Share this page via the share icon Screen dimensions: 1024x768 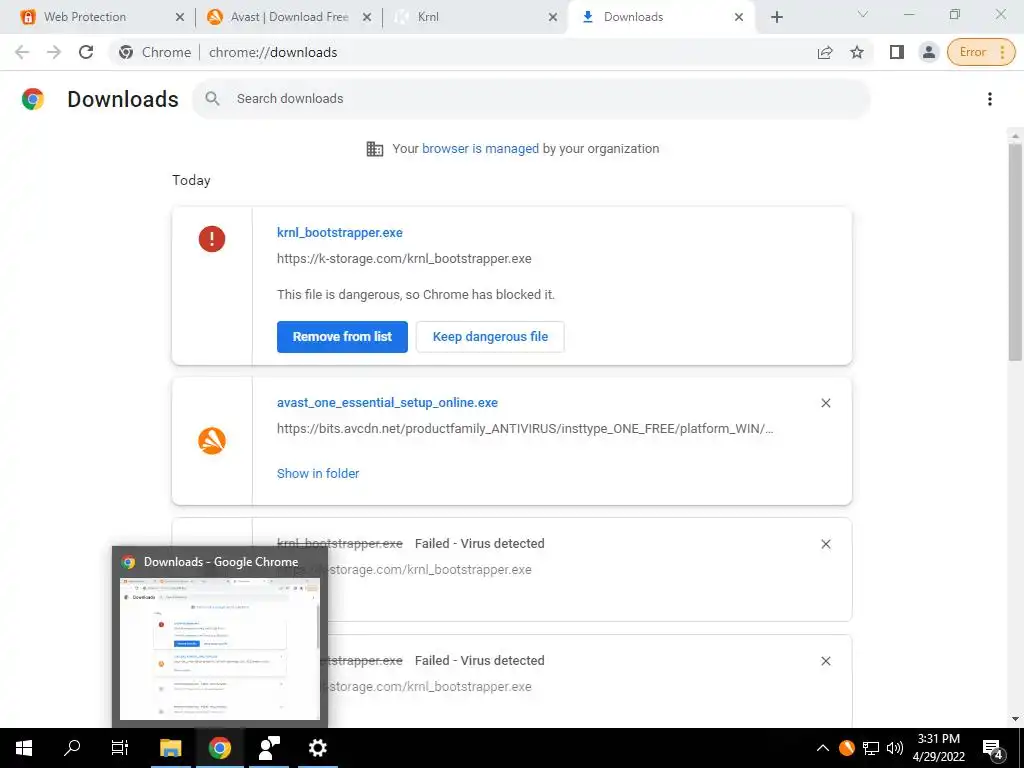click(825, 52)
